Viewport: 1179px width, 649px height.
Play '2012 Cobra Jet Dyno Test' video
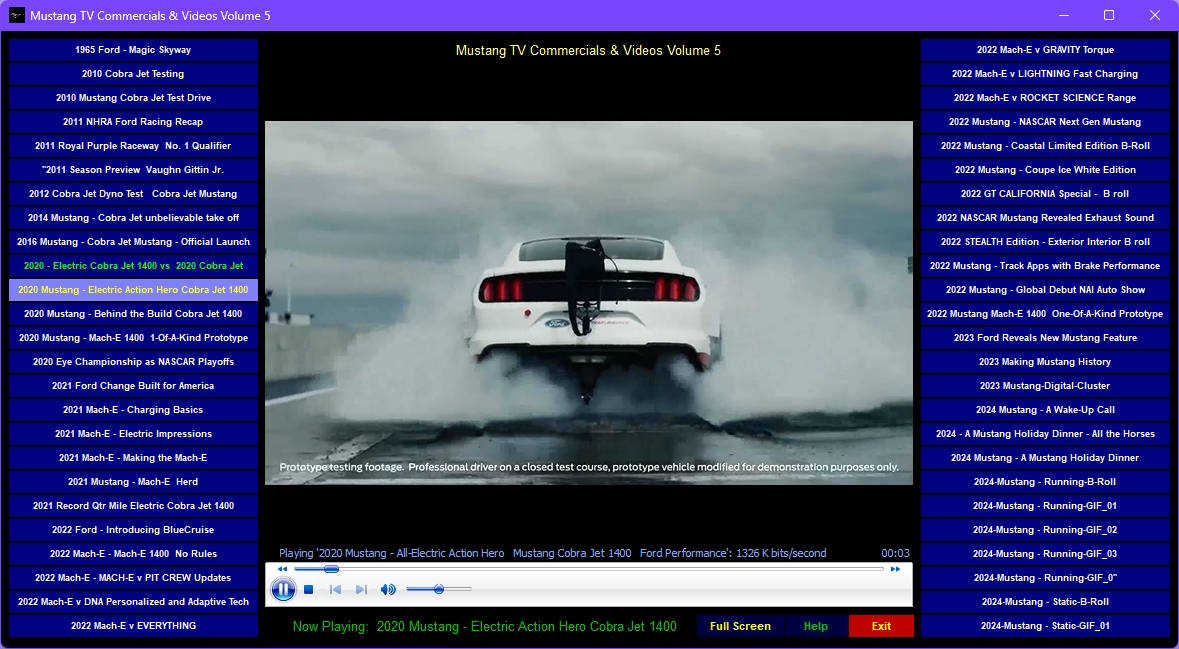point(133,194)
